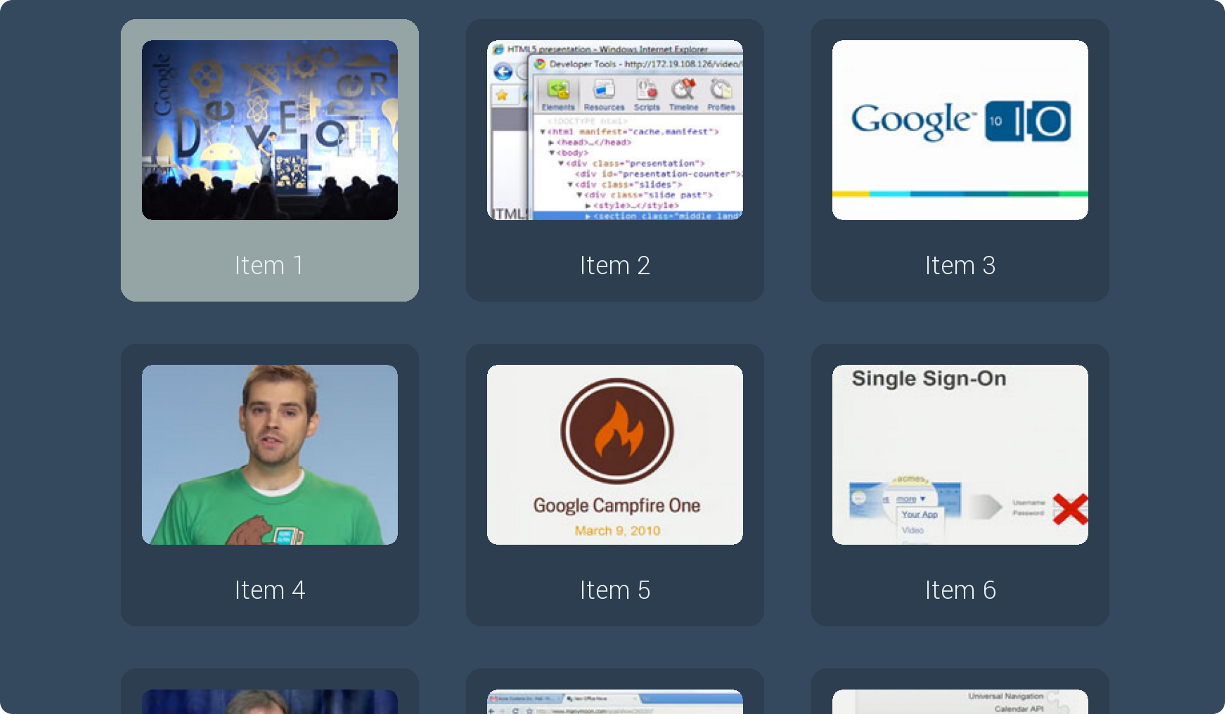Open the Item 1 stage presentation thumbnail
The width and height of the screenshot is (1225, 714).
pyautogui.click(x=270, y=130)
